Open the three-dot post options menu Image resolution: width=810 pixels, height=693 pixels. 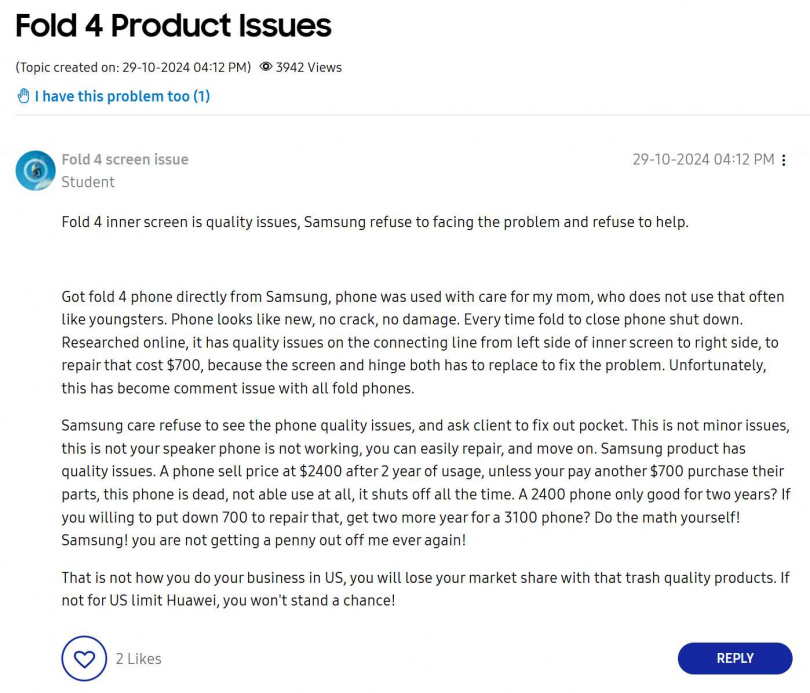(784, 160)
